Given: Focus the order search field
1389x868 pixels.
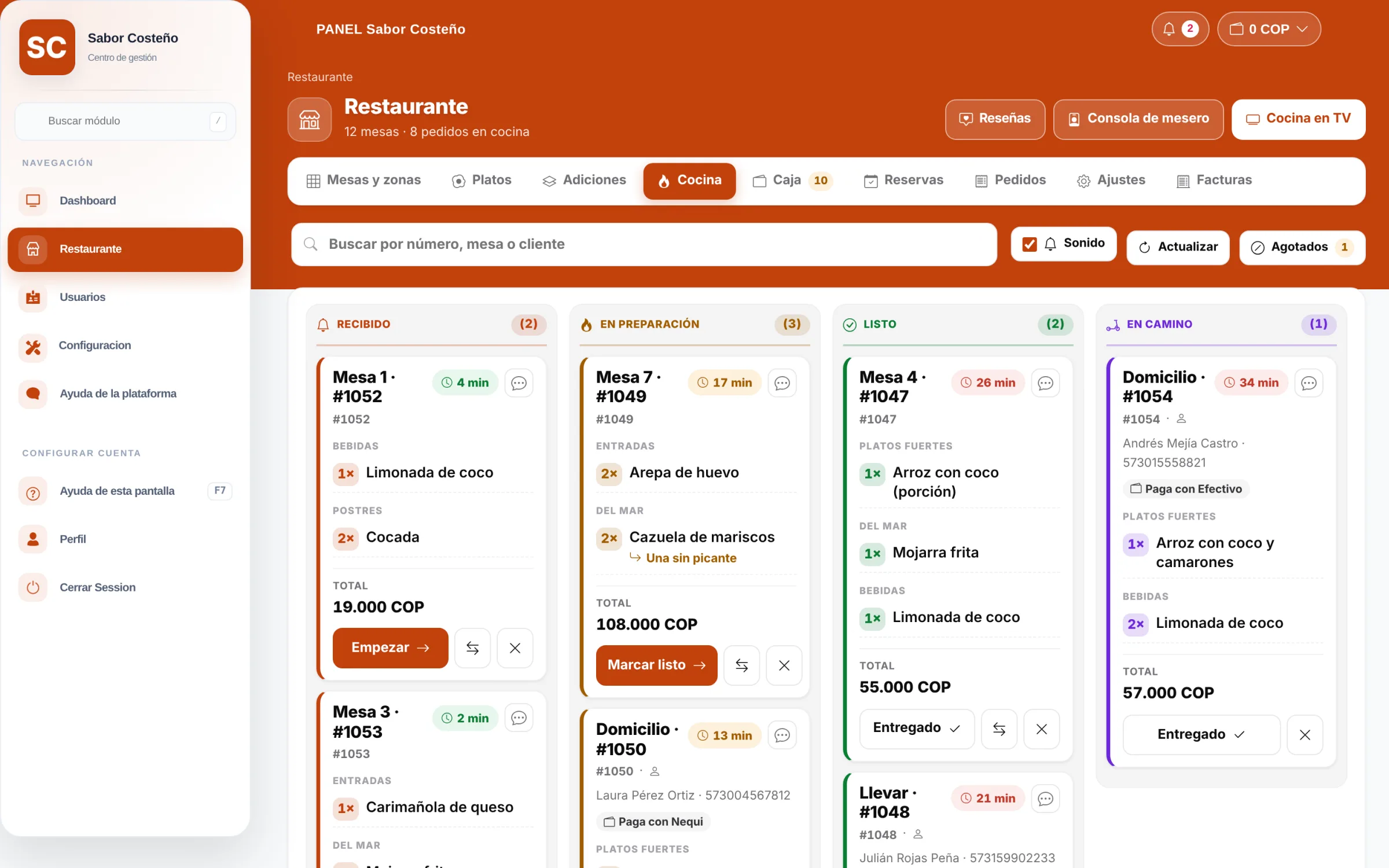Looking at the screenshot, I should point(644,245).
